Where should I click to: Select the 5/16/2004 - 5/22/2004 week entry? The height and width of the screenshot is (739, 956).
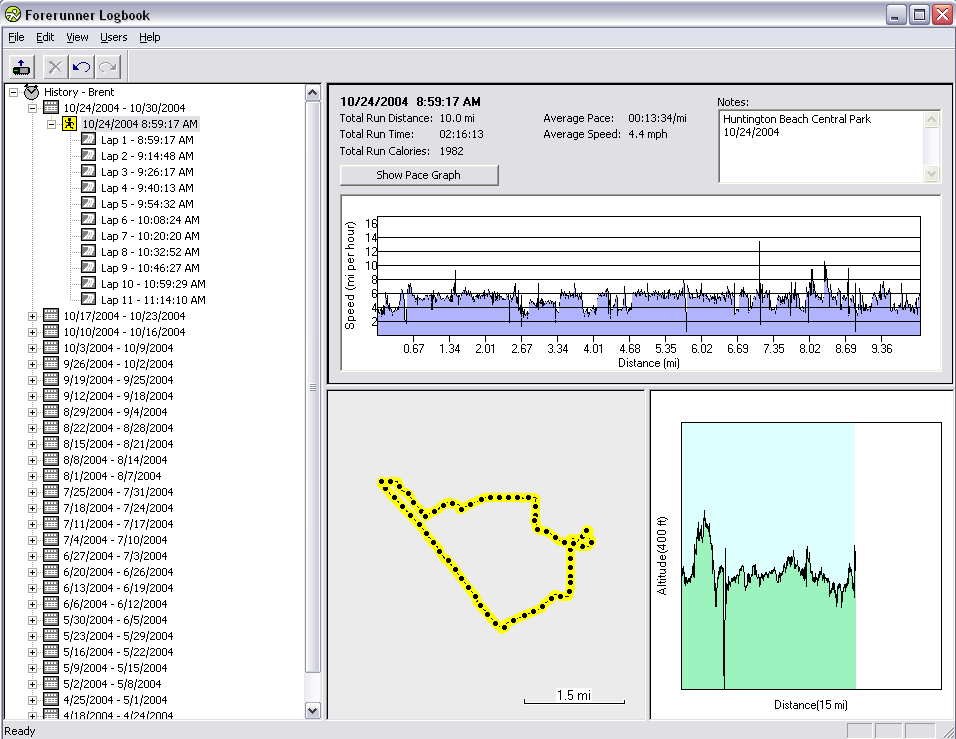pos(118,652)
